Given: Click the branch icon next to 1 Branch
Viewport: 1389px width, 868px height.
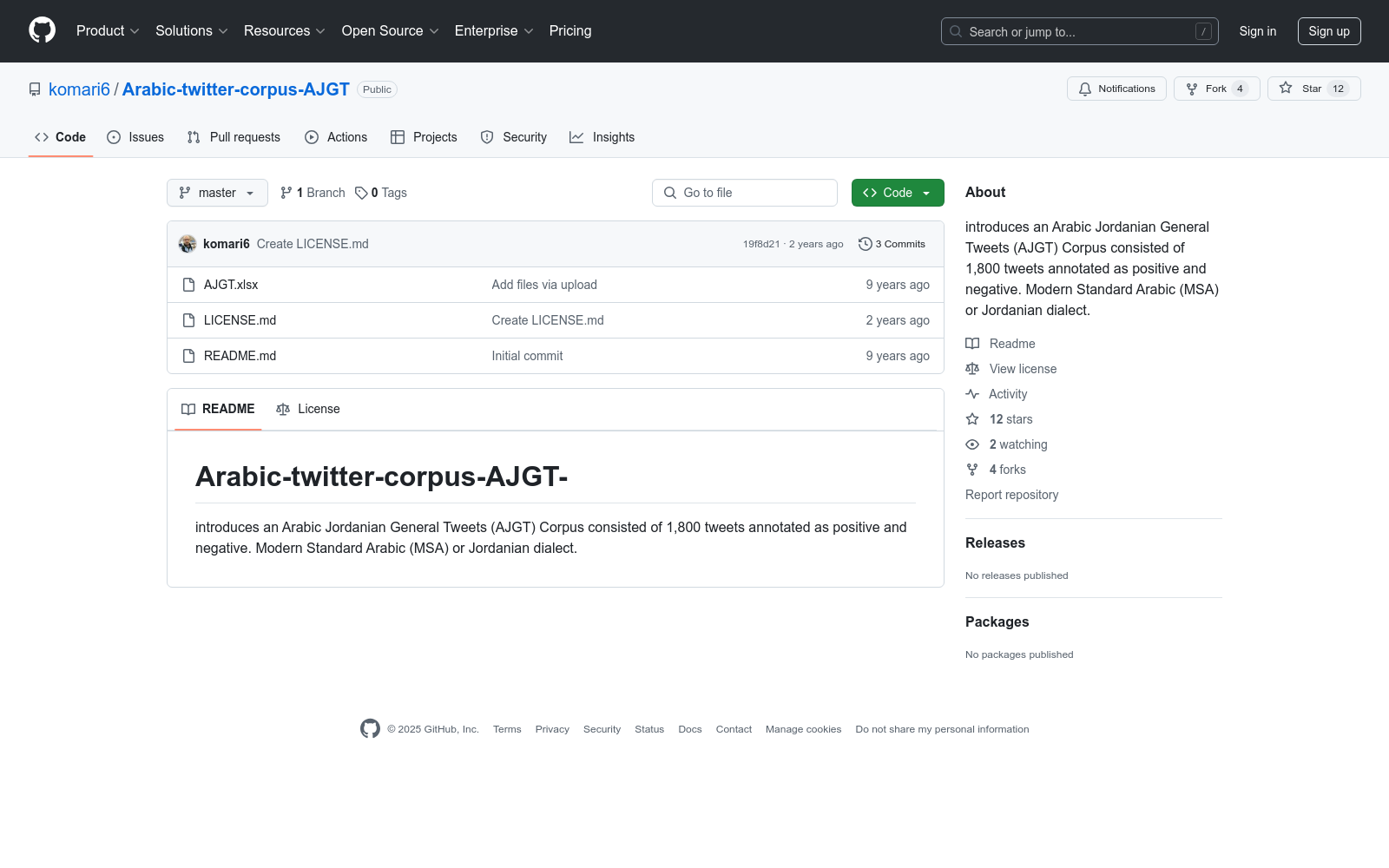Looking at the screenshot, I should point(286,193).
